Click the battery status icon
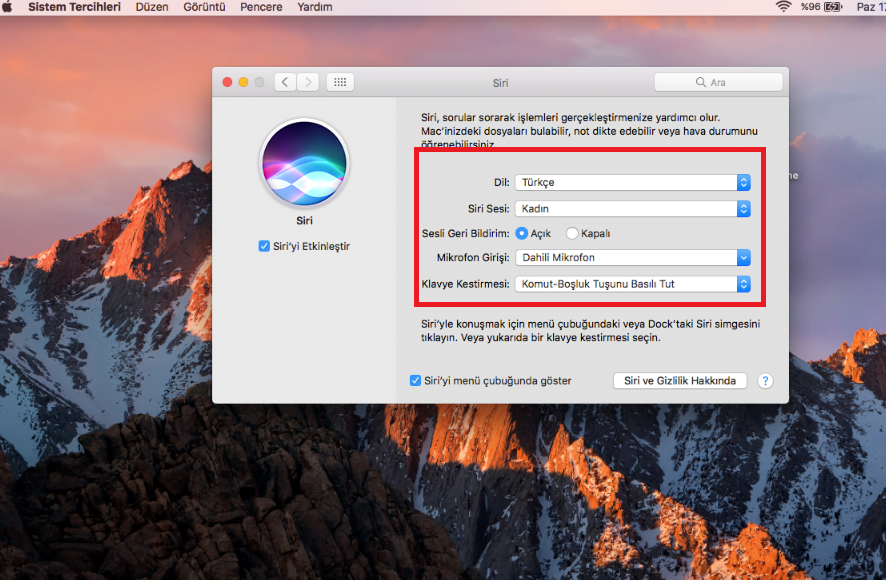The height and width of the screenshot is (580, 886). (833, 7)
